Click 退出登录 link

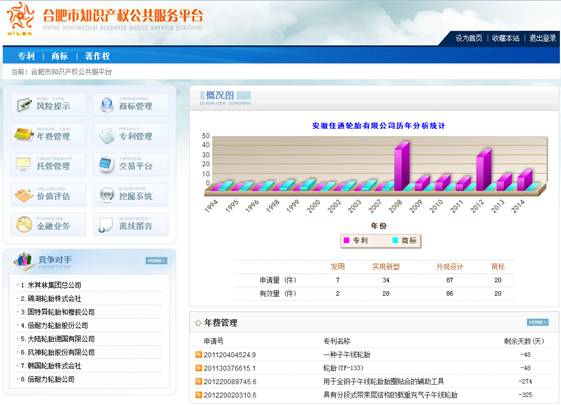pyautogui.click(x=543, y=38)
